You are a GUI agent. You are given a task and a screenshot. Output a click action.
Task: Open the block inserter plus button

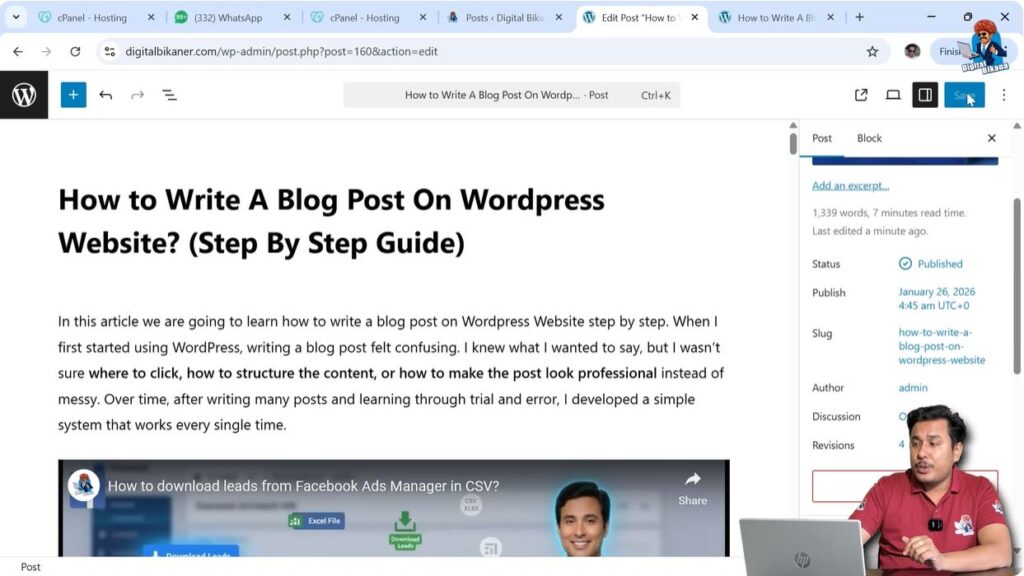coord(73,95)
